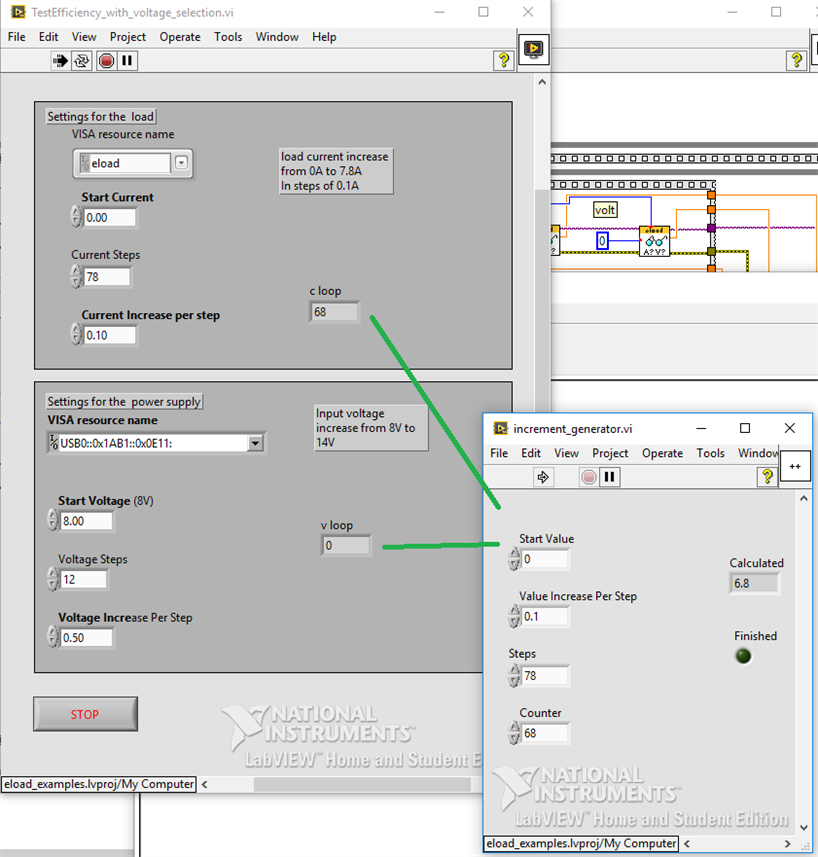The image size is (818, 857).
Task: Abort execution with the red stop icon
Action: (106, 61)
